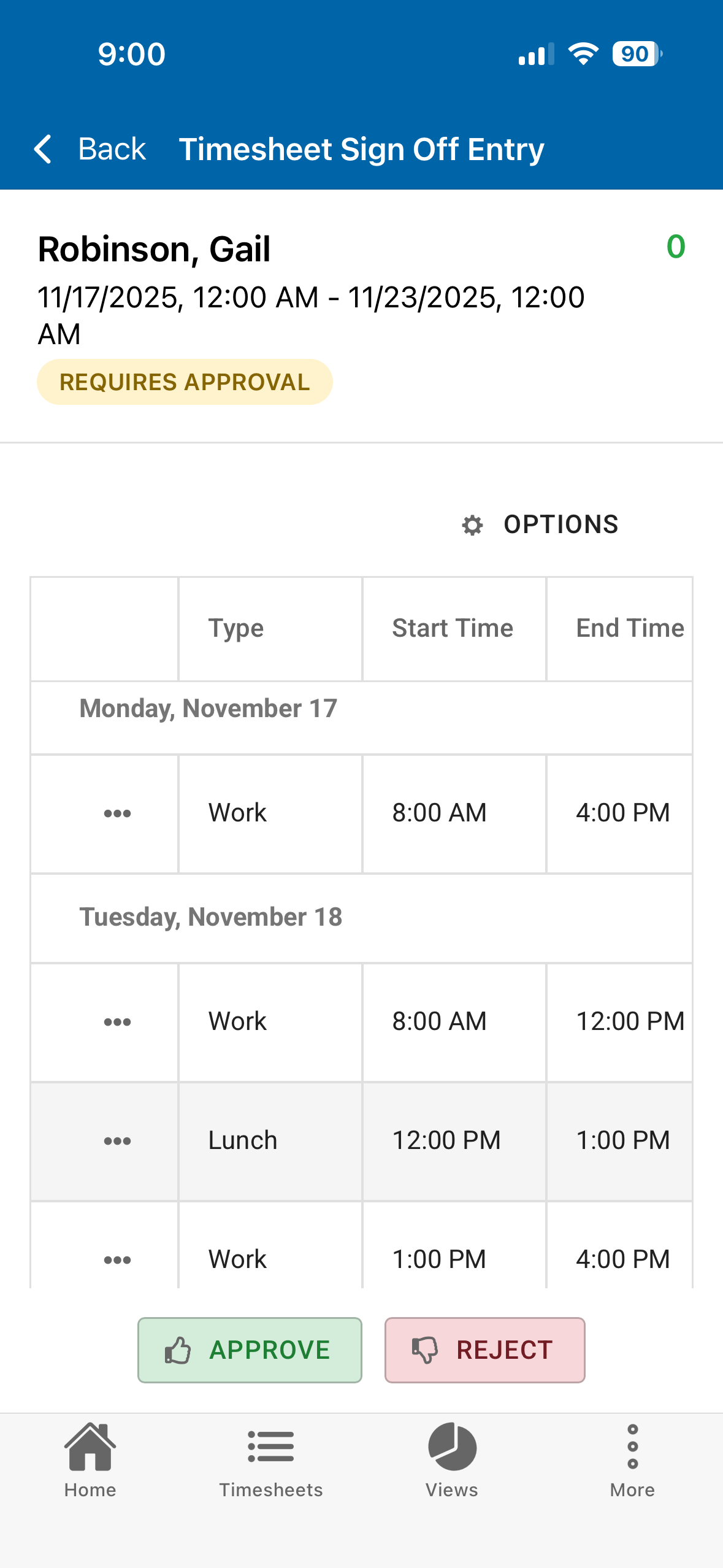Go to the Views tab label
The width and height of the screenshot is (723, 1568).
click(452, 1490)
